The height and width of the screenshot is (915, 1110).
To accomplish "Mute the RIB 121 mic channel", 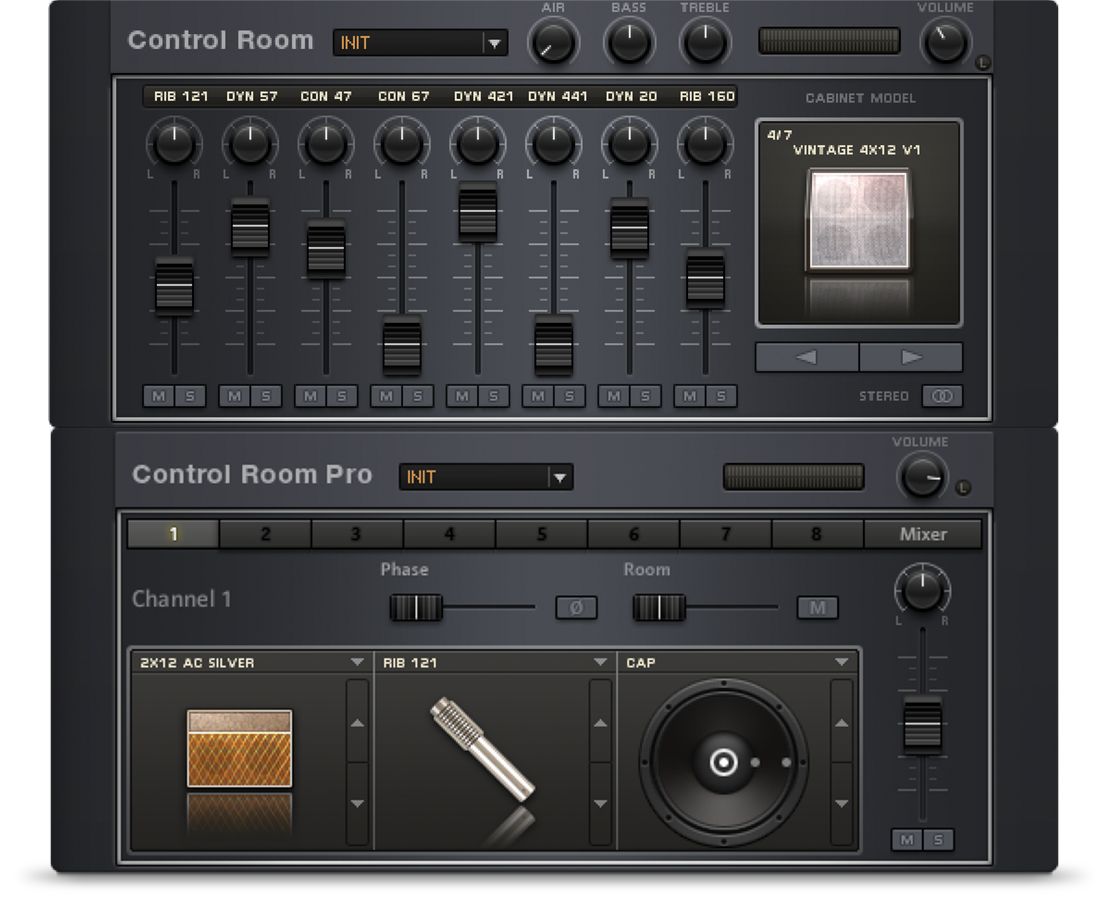I will click(x=159, y=396).
